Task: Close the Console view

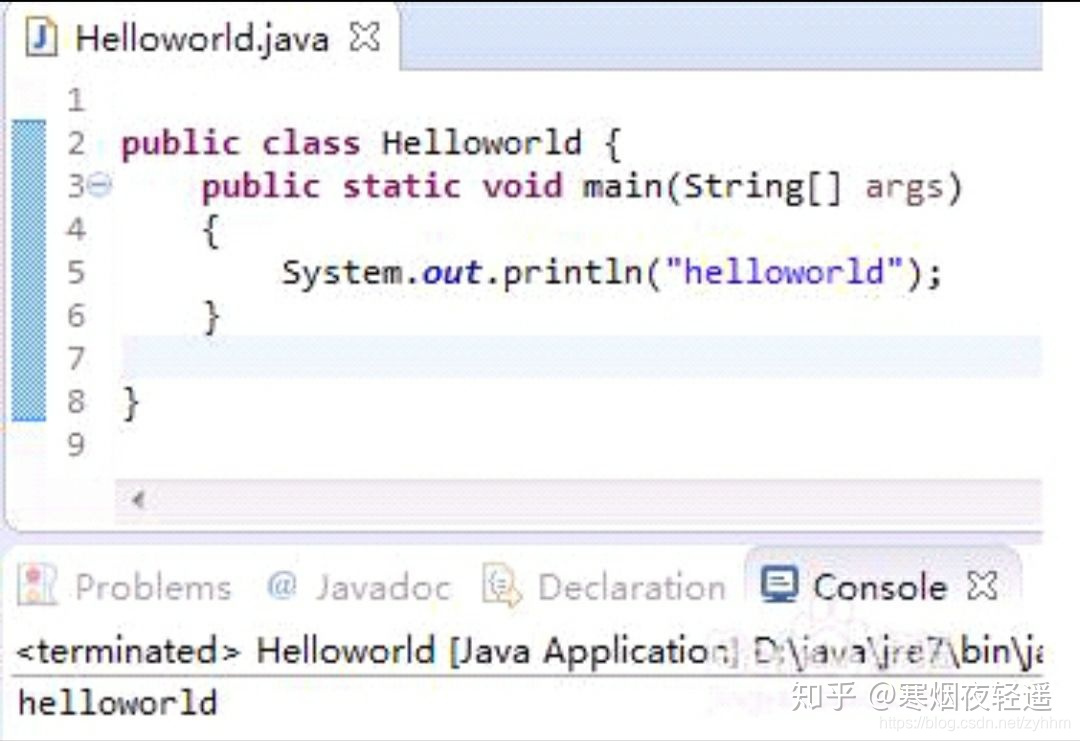Action: point(982,586)
